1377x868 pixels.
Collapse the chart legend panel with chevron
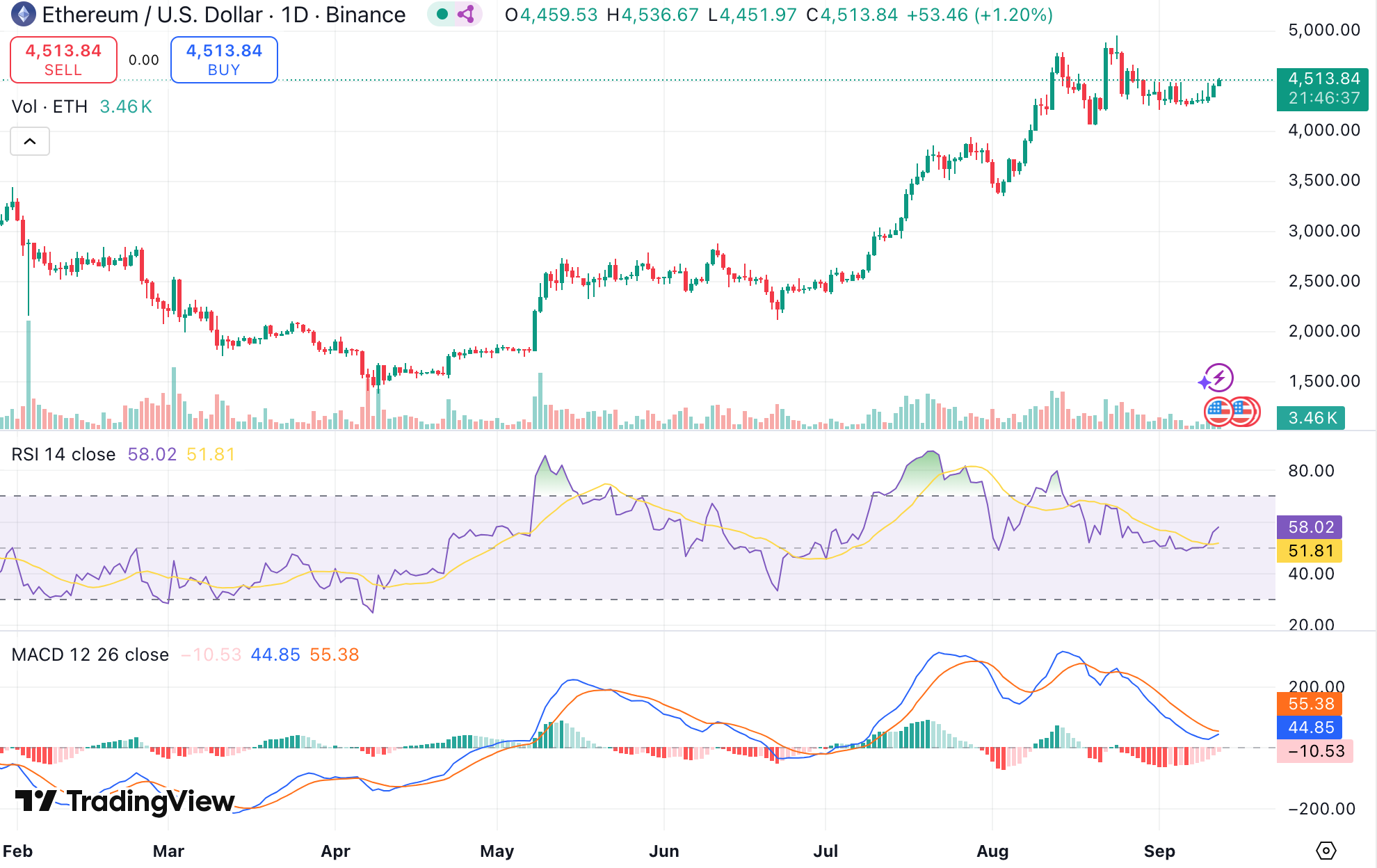(29, 141)
